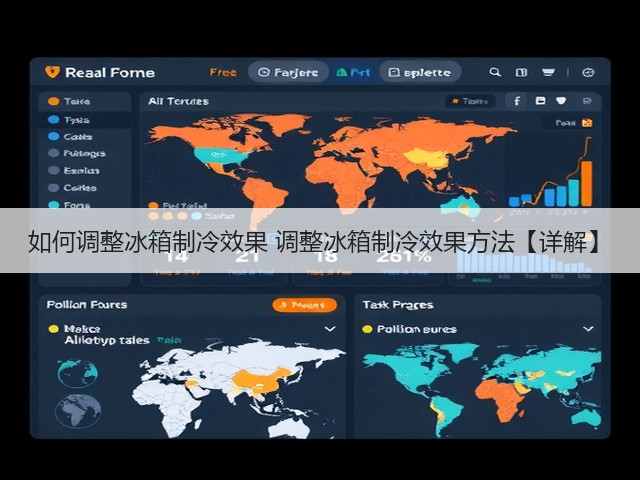Open the Tastre dropdown in map header
This screenshot has width=640, height=480.
(470, 101)
